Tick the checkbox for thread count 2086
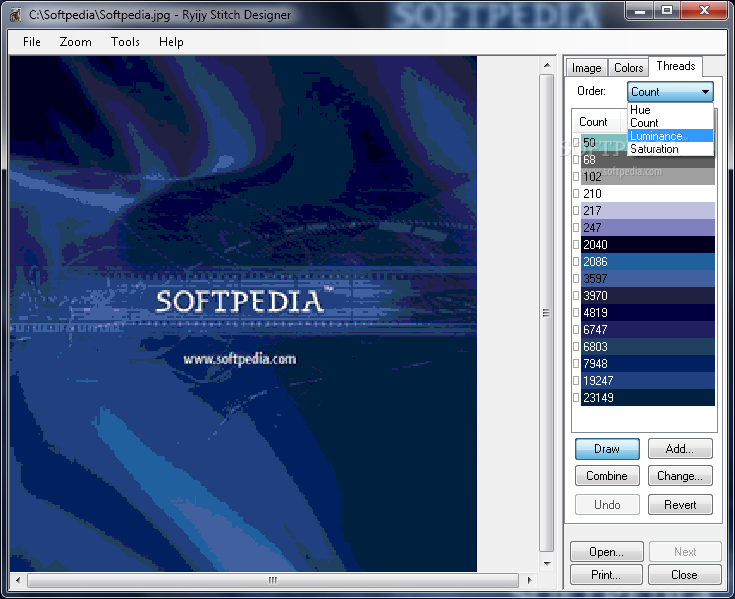The height and width of the screenshot is (599, 735). pyautogui.click(x=576, y=262)
